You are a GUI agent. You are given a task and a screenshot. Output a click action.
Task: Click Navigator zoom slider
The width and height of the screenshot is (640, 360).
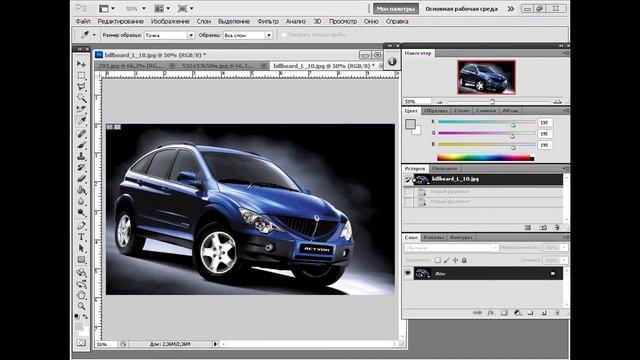492,101
